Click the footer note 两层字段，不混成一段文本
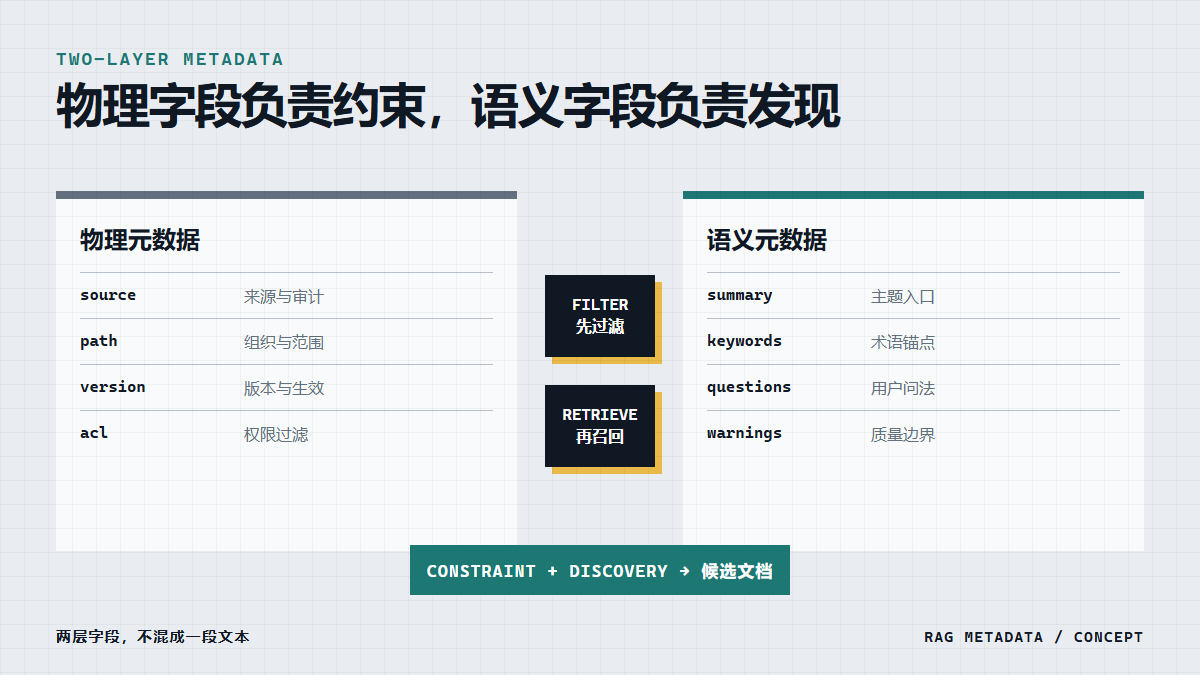This screenshot has height=675, width=1200. [x=153, y=636]
